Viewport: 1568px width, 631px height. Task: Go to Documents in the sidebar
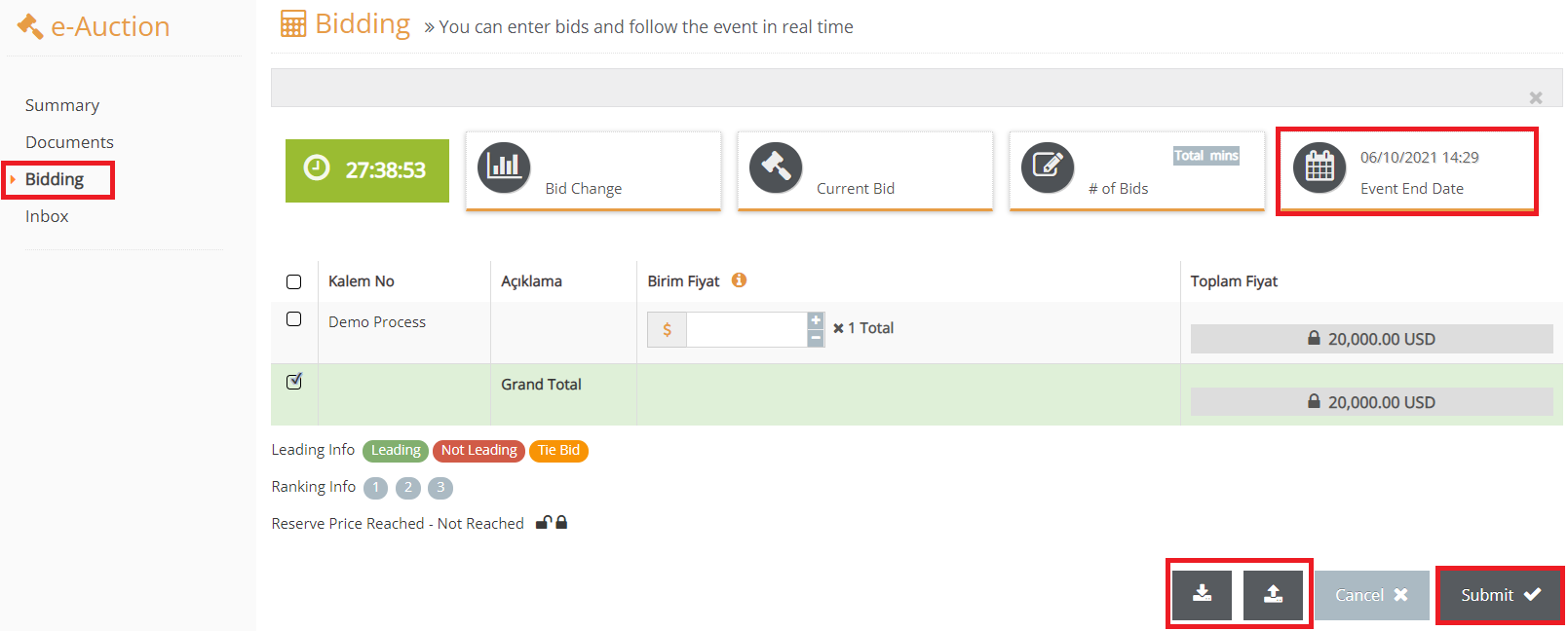(69, 142)
